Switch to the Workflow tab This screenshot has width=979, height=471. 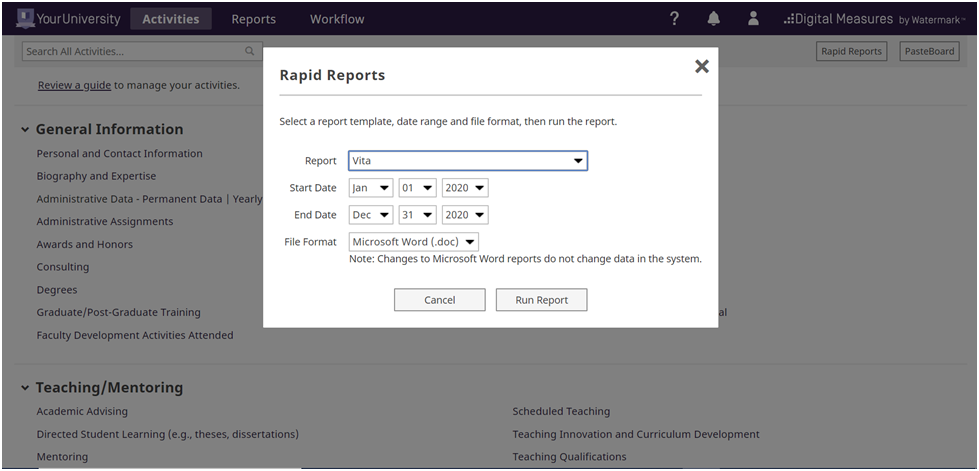point(337,19)
